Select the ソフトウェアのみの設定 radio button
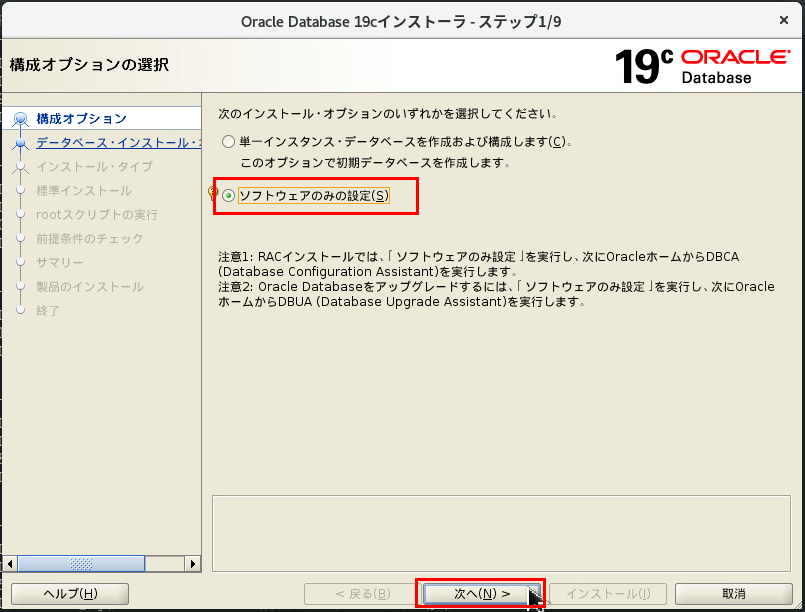 pyautogui.click(x=228, y=196)
